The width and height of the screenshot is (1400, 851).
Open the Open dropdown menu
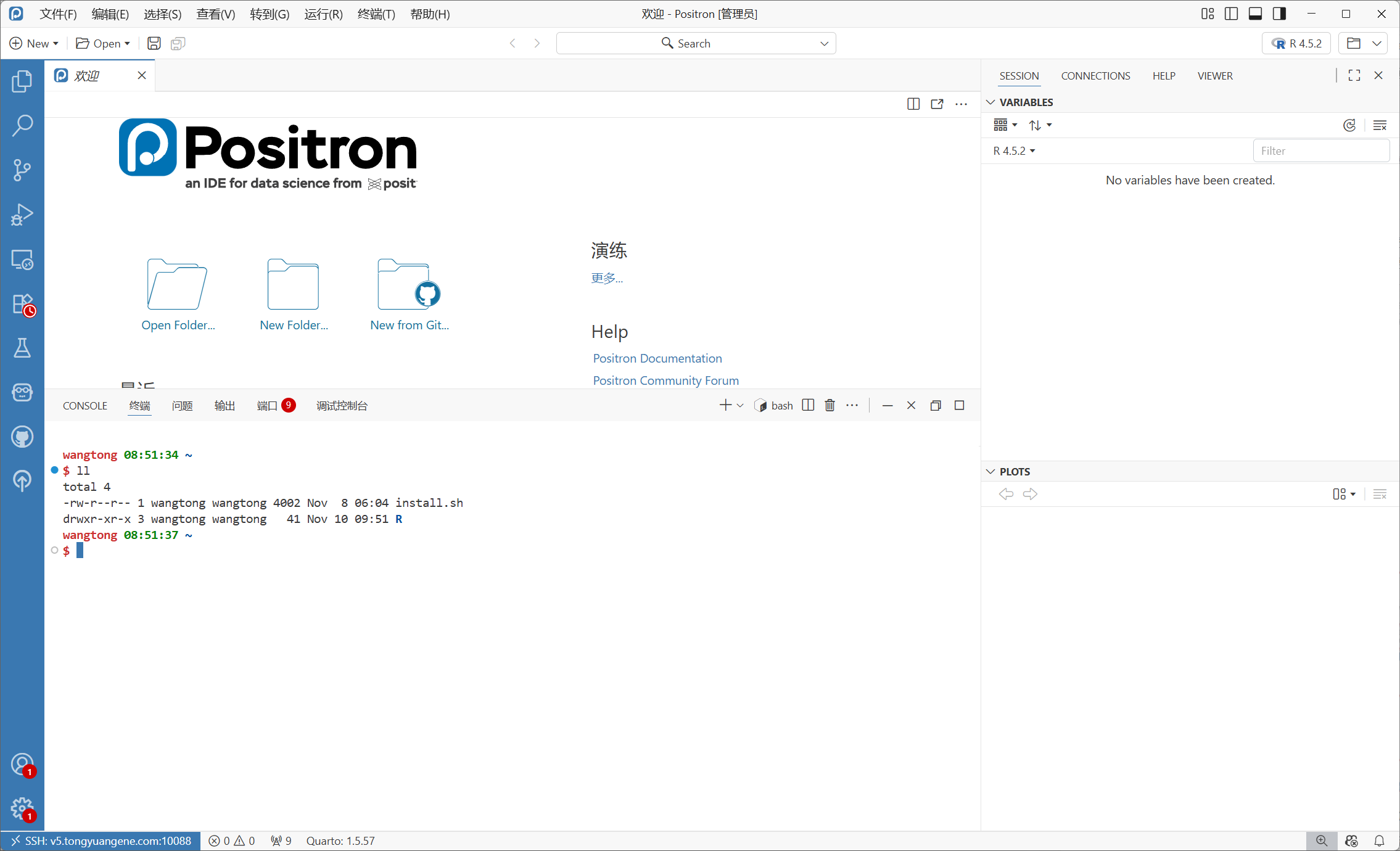pos(103,43)
